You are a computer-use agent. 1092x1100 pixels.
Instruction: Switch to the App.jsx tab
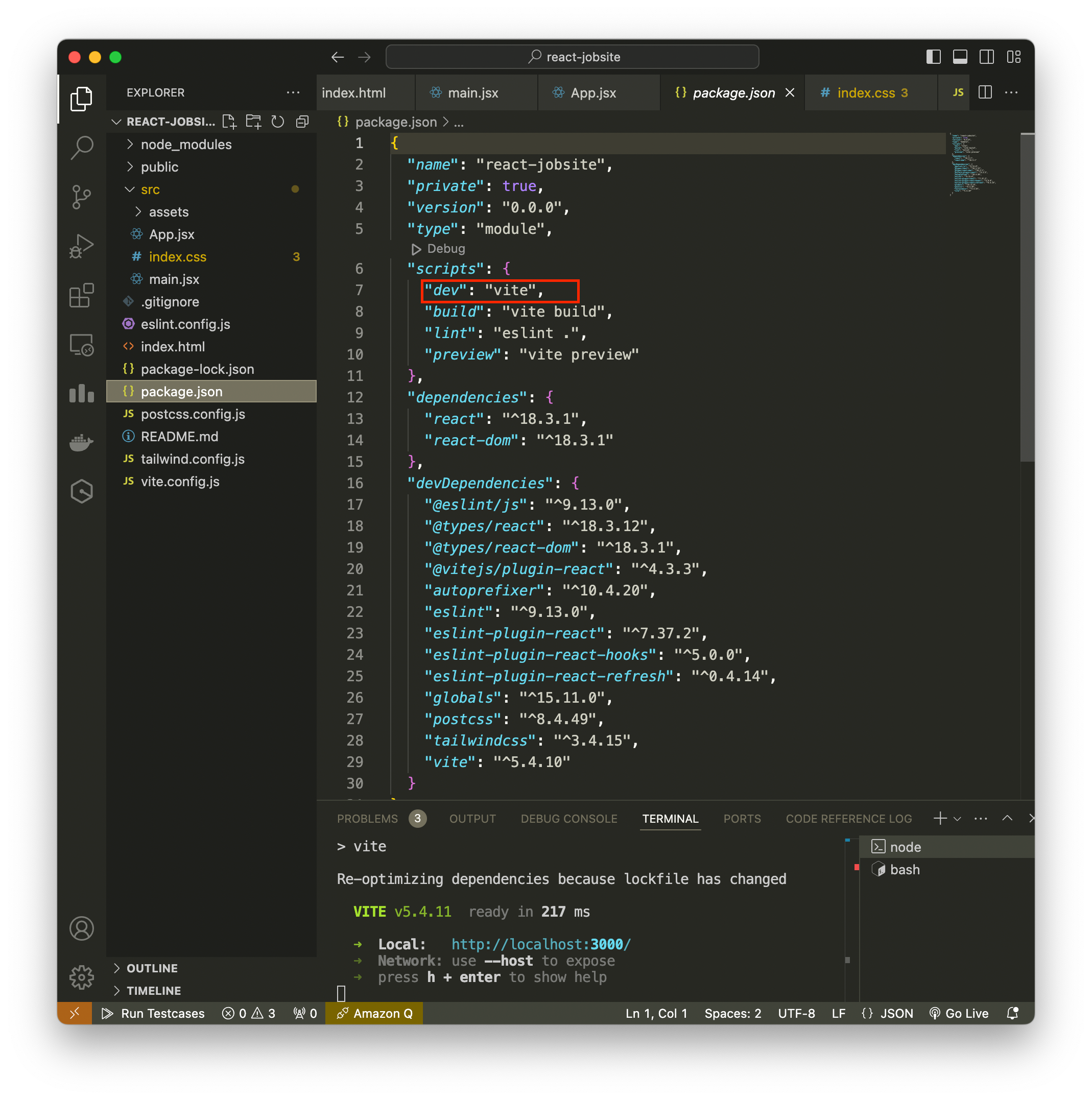pos(599,93)
